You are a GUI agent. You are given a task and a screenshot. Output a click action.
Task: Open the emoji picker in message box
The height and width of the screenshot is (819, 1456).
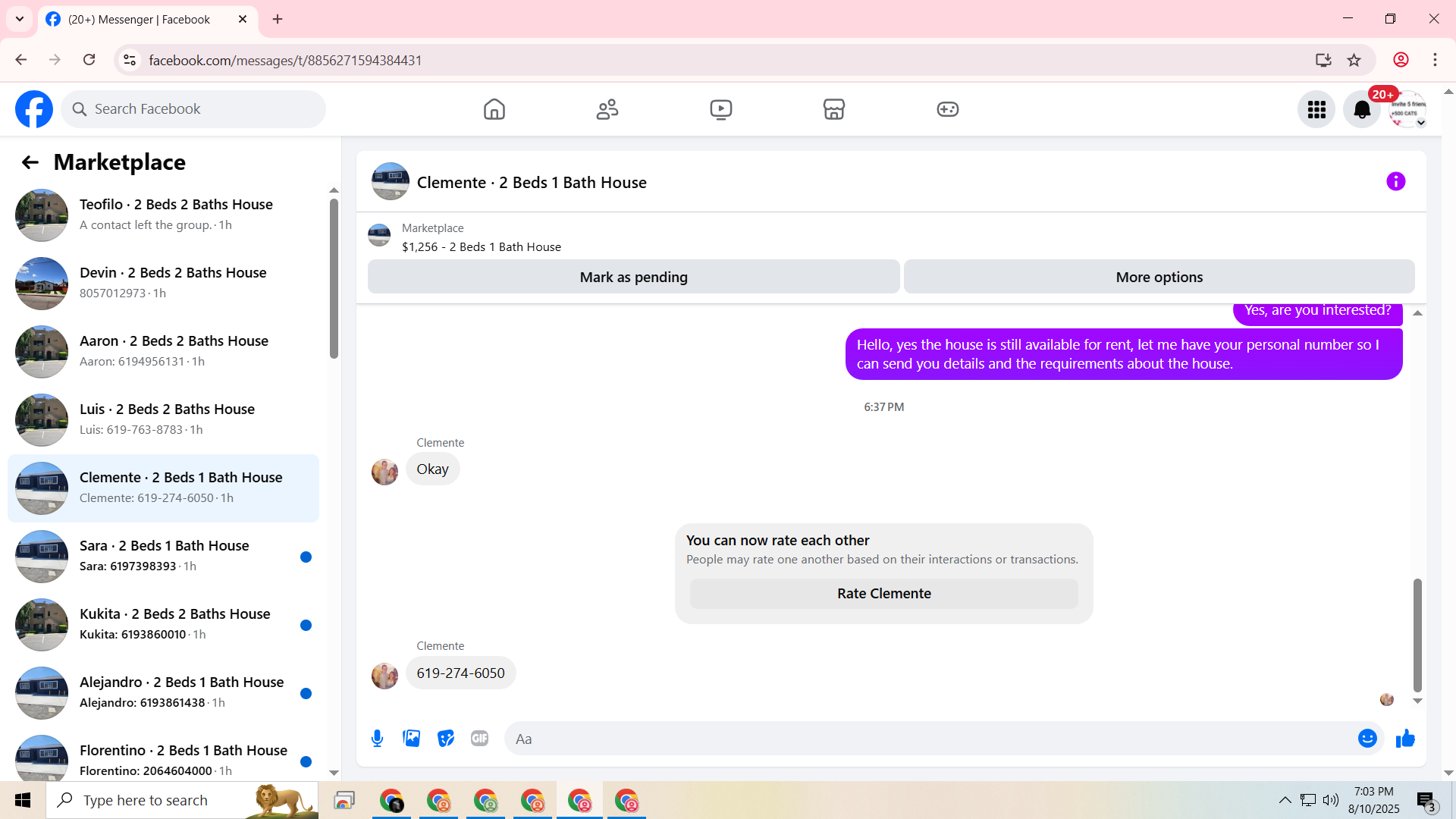pyautogui.click(x=1367, y=739)
